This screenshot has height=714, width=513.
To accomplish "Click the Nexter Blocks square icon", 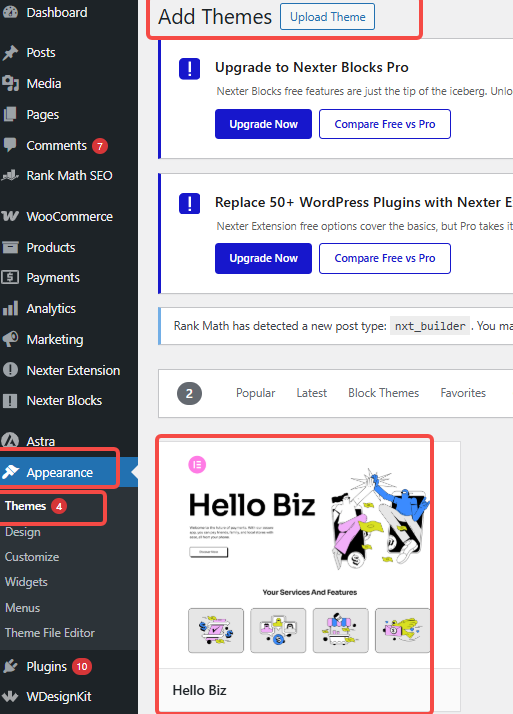I will (10, 401).
